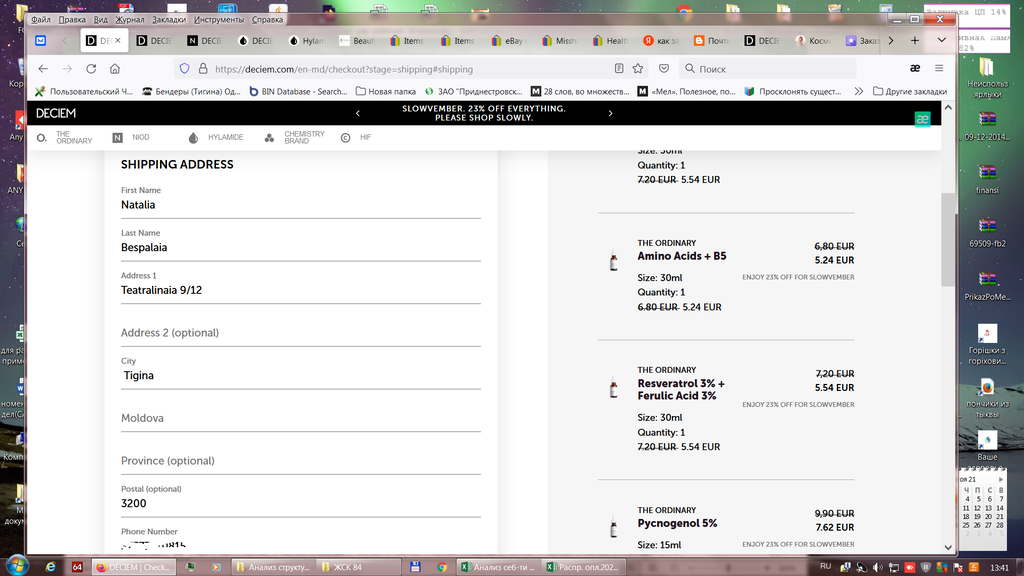Click the green ae badge in banner

point(922,119)
